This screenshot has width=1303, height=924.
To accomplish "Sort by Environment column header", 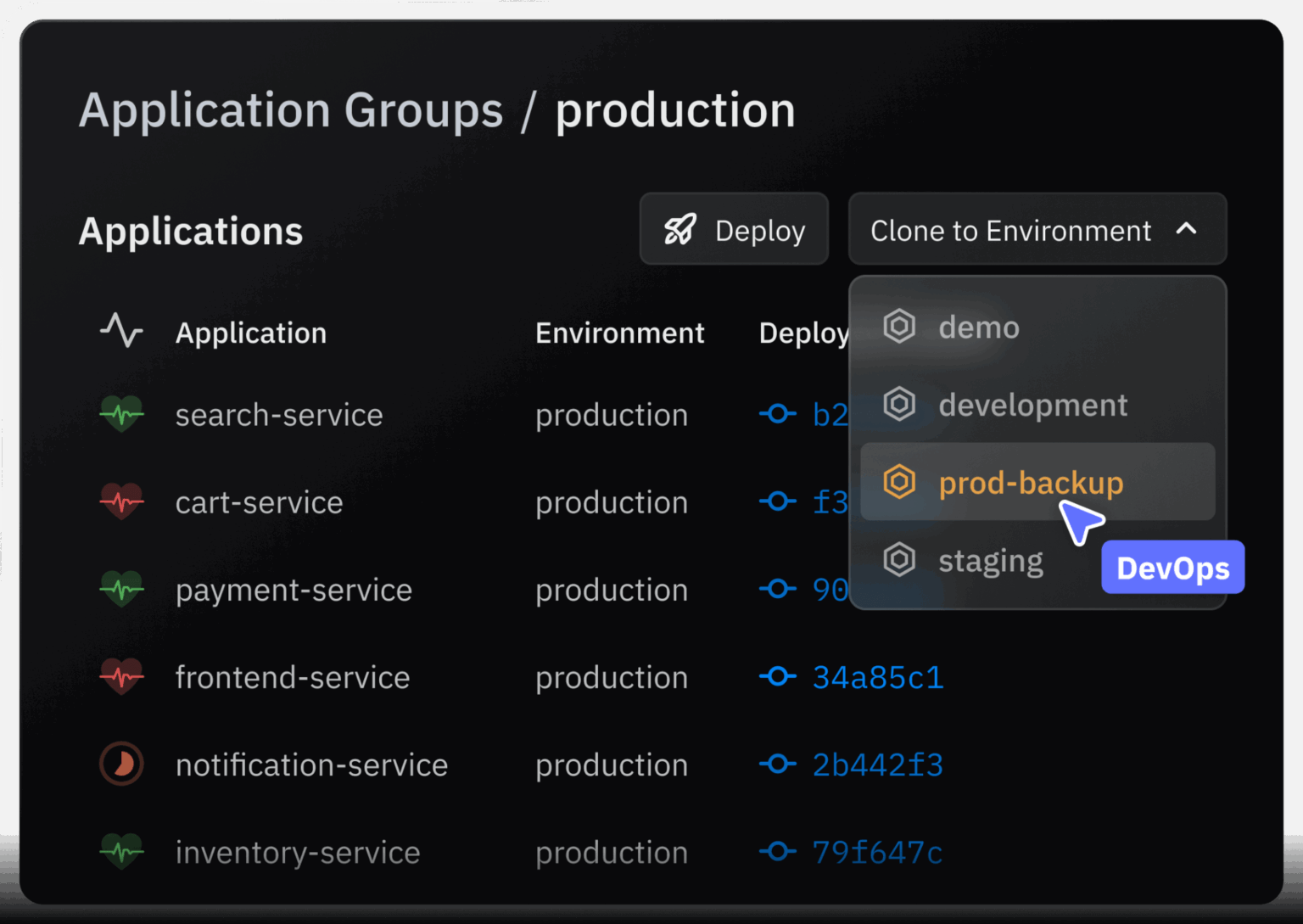I will [x=619, y=333].
